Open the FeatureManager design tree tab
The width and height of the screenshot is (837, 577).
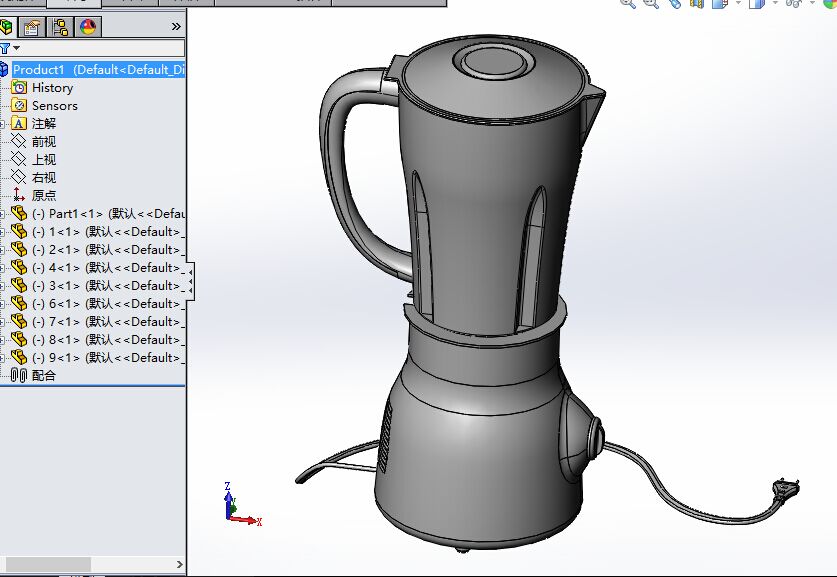[6, 27]
